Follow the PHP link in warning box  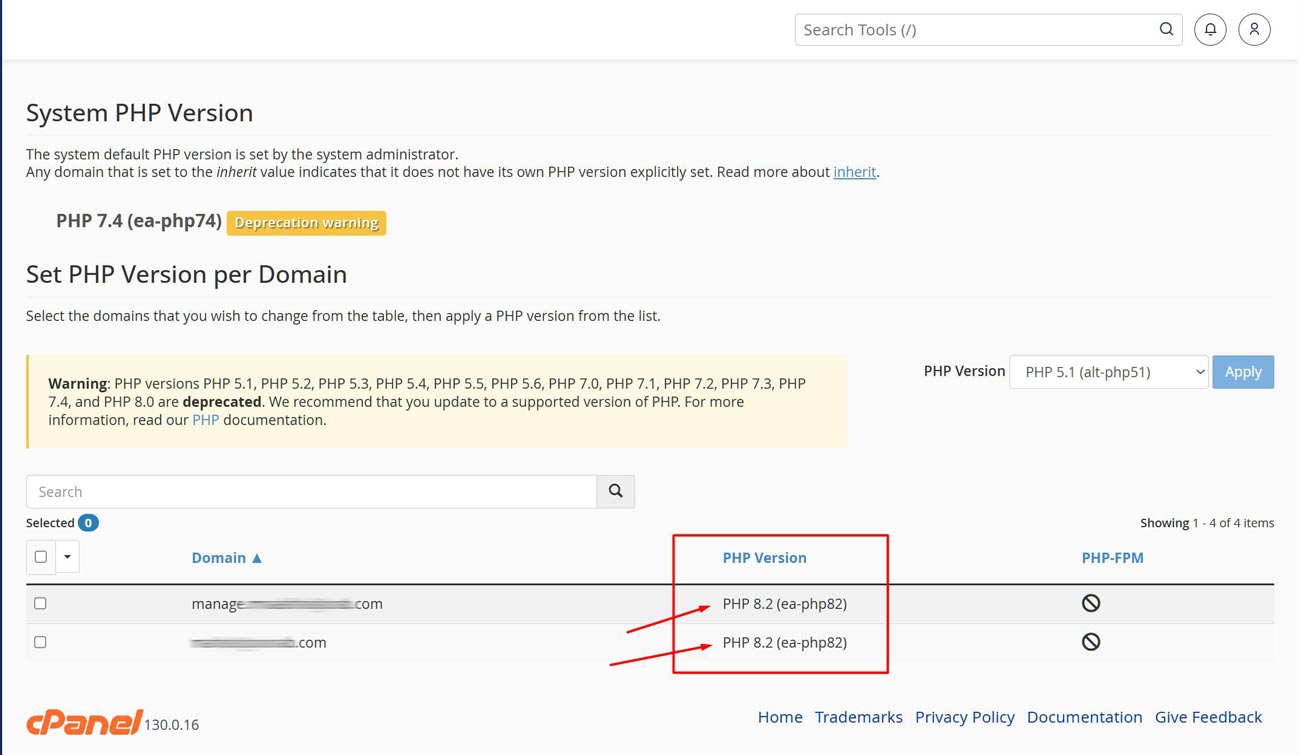(x=205, y=420)
